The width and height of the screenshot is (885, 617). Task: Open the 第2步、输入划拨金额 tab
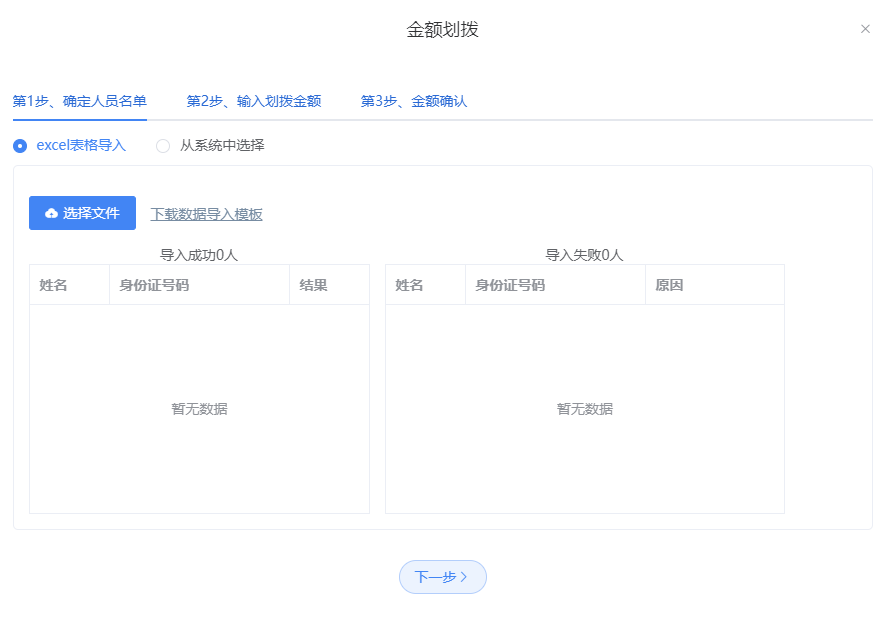(x=254, y=101)
